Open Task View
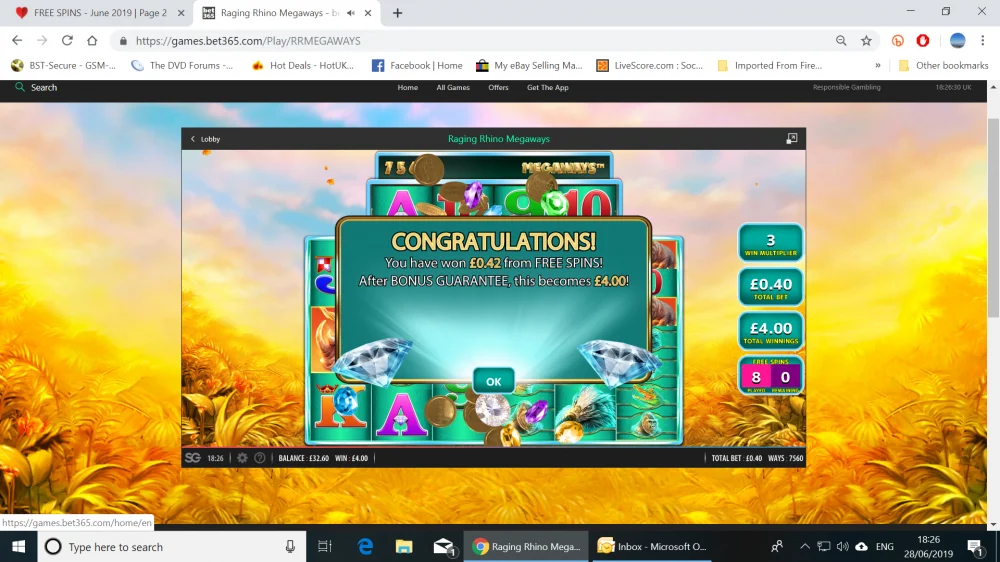 tap(325, 547)
